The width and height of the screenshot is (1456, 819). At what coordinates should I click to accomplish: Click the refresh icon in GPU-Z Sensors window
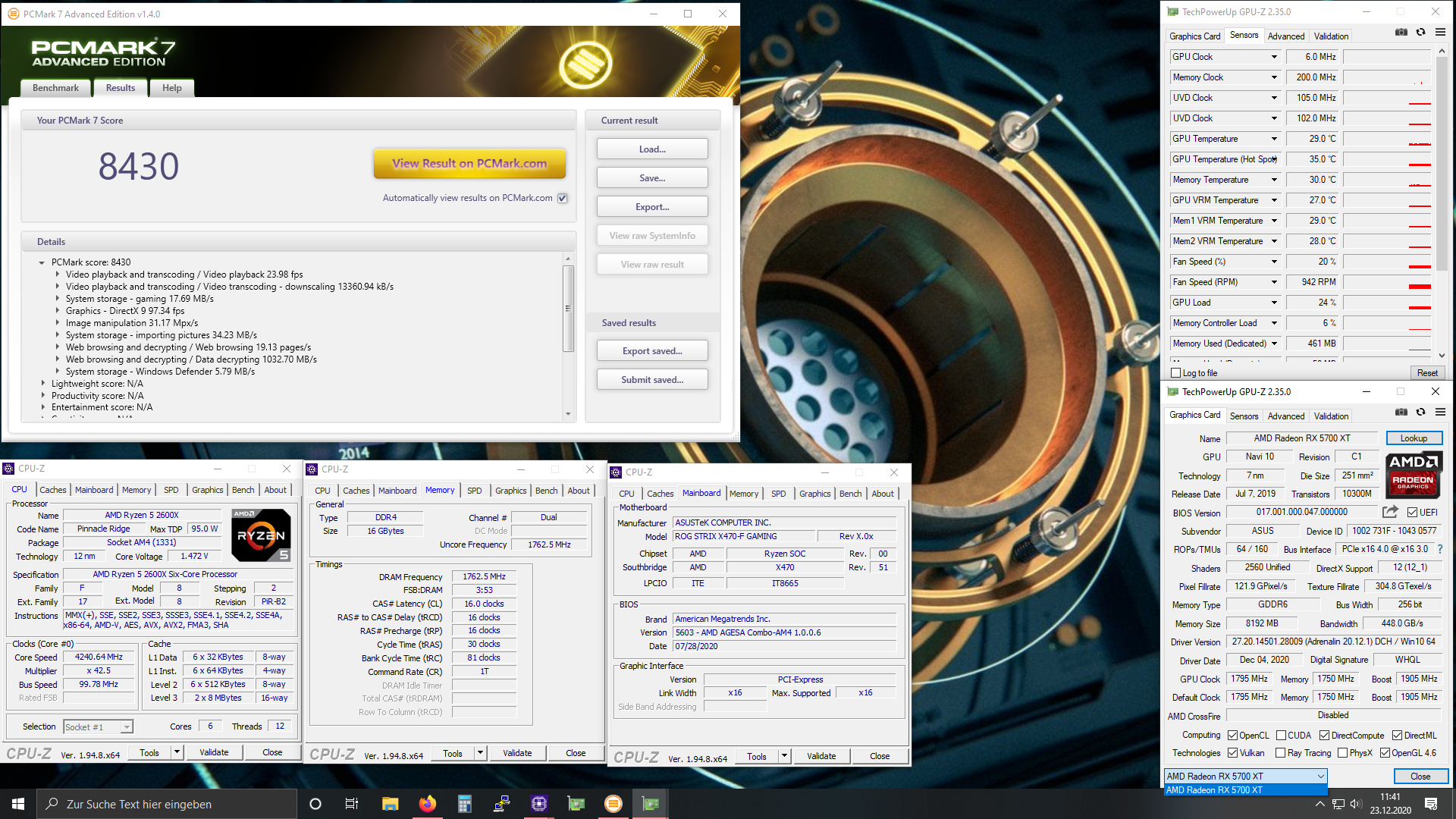tap(1421, 32)
